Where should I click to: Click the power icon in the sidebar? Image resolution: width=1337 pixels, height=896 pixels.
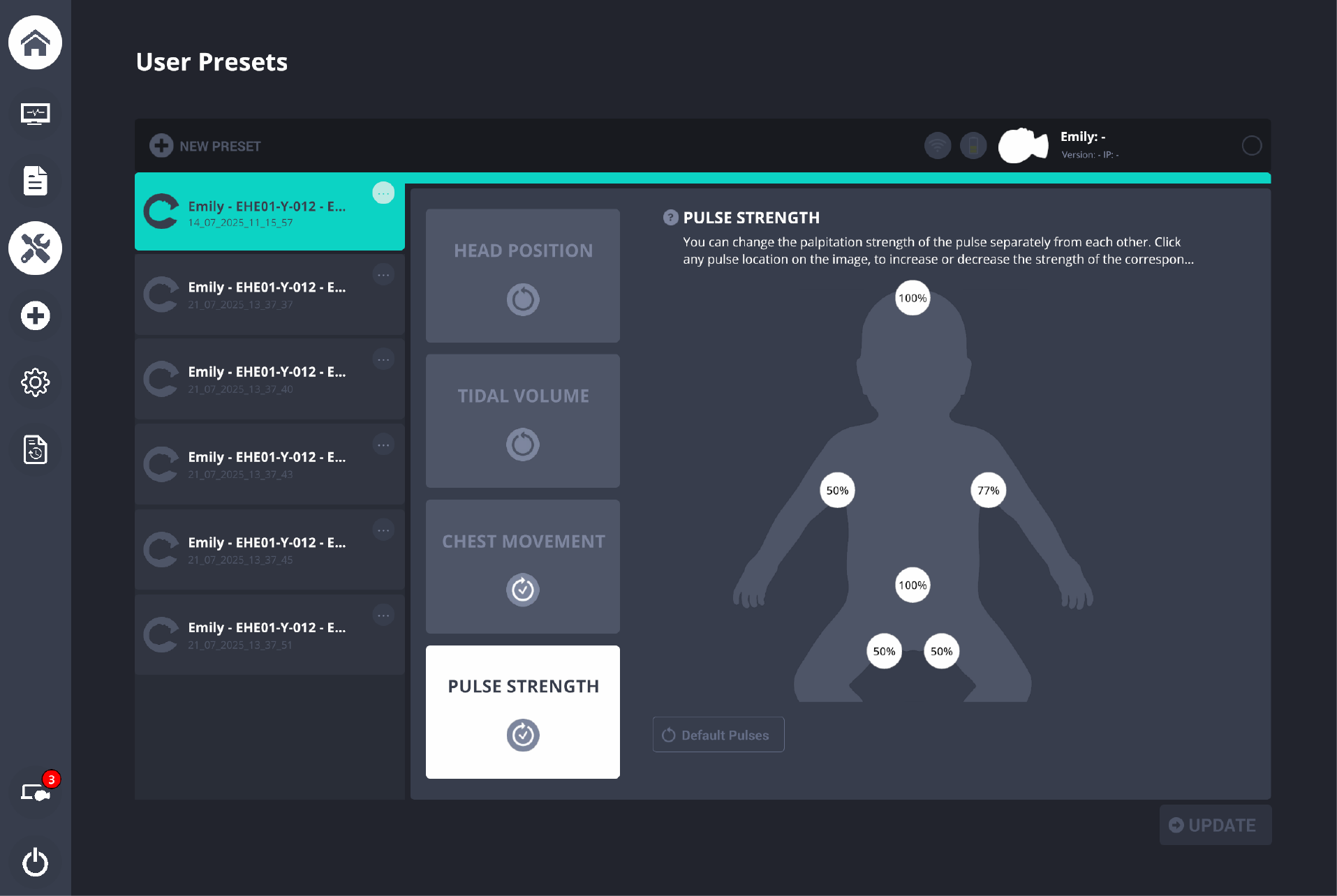[35, 863]
